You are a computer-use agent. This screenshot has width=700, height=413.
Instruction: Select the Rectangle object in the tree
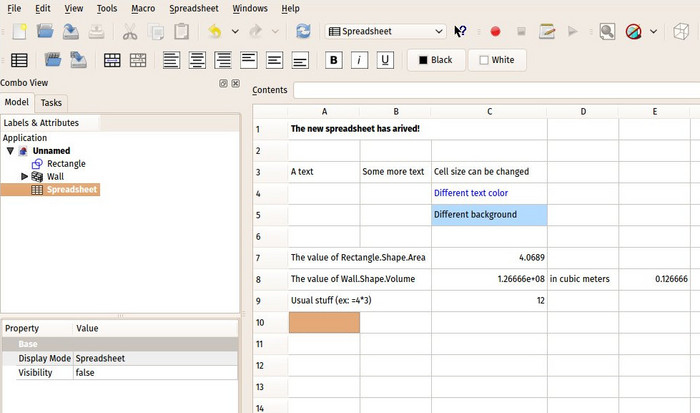[x=66, y=163]
